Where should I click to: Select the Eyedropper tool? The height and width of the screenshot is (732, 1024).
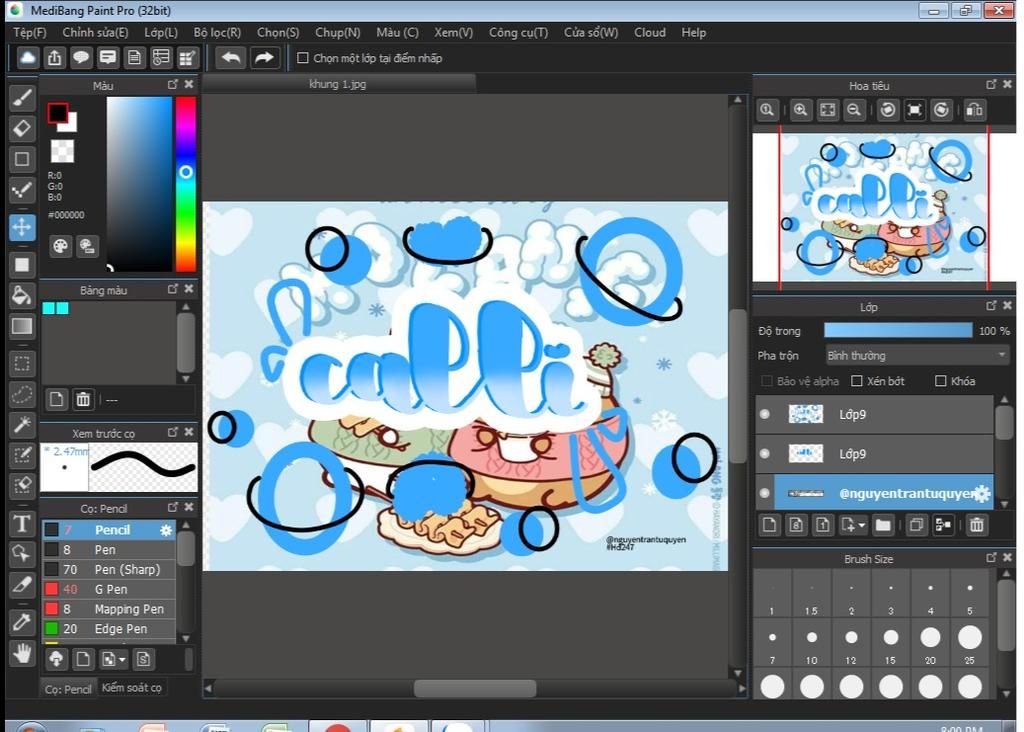coord(22,622)
